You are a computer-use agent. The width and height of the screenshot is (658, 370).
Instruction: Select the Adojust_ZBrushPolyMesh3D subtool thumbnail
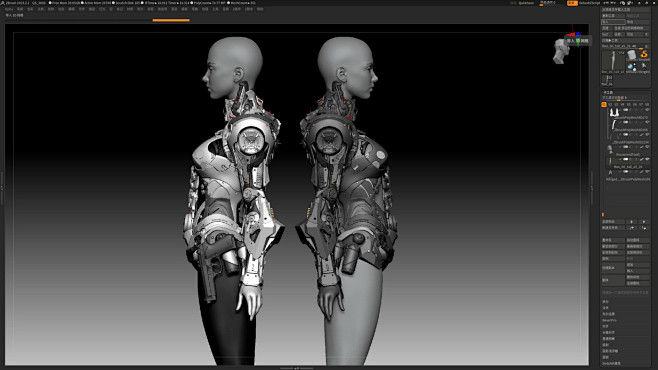610,172
